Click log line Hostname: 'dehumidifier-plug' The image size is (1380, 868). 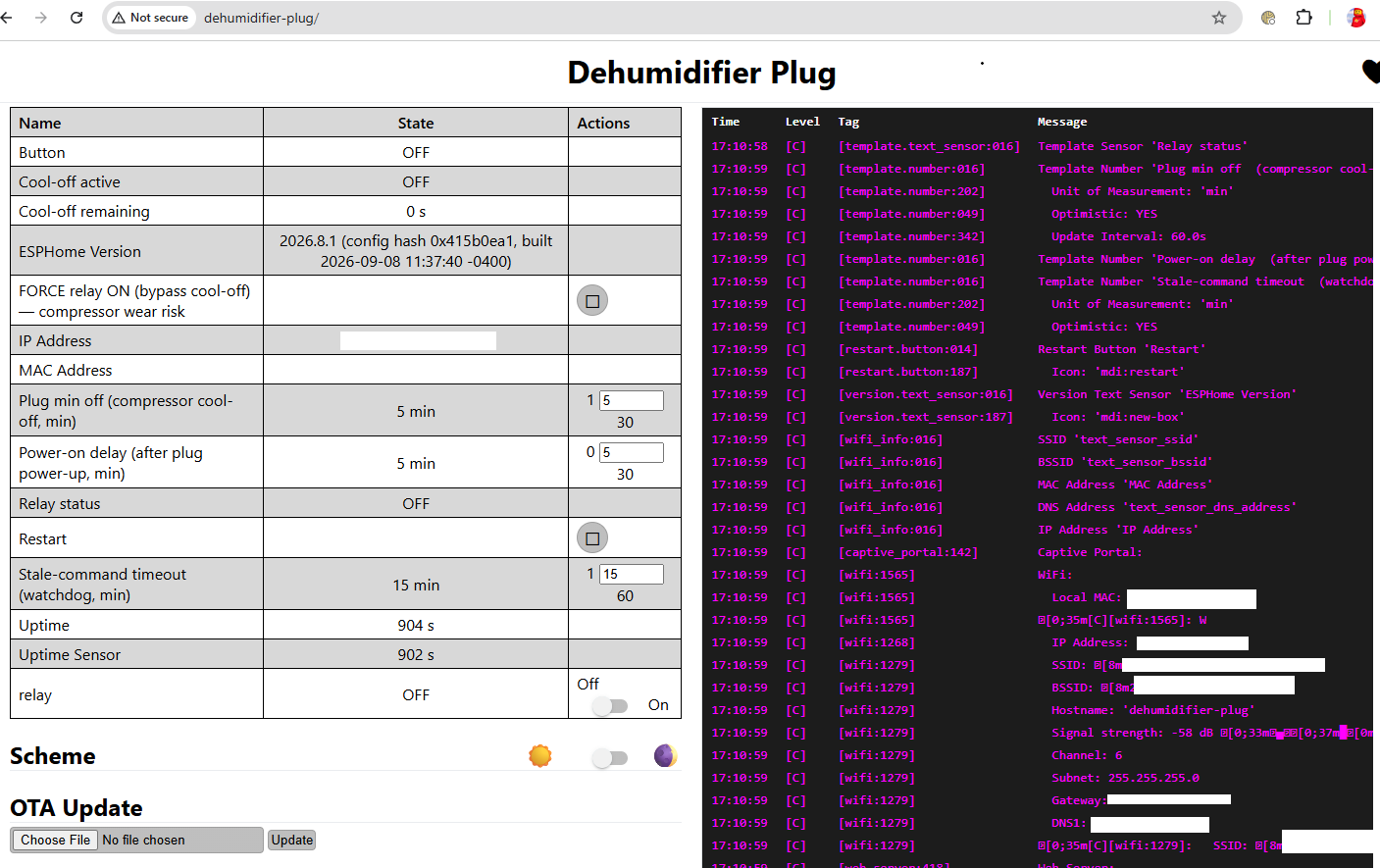(1152, 710)
